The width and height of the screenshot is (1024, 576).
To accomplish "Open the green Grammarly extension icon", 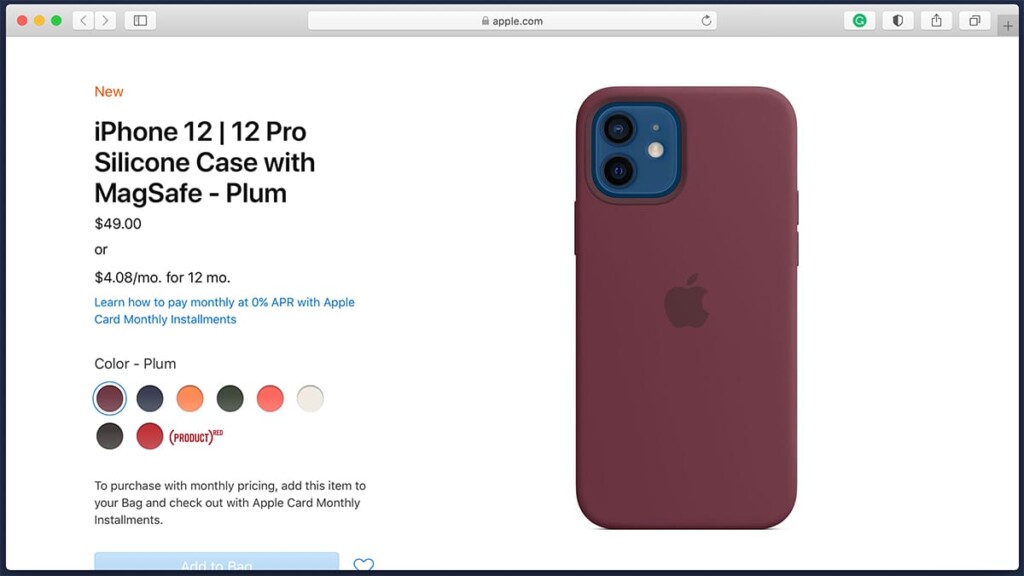I will tap(859, 21).
